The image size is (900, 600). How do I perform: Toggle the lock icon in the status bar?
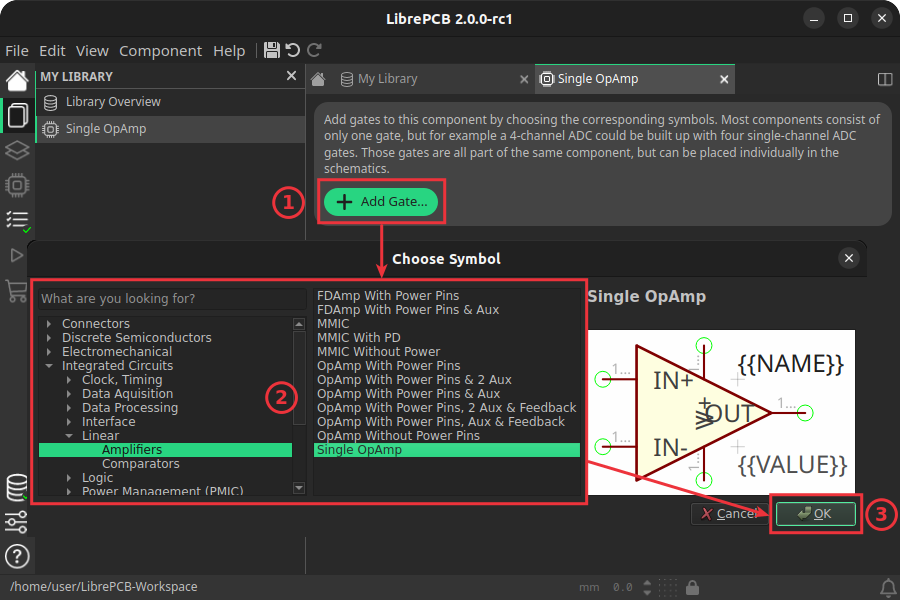tap(692, 587)
